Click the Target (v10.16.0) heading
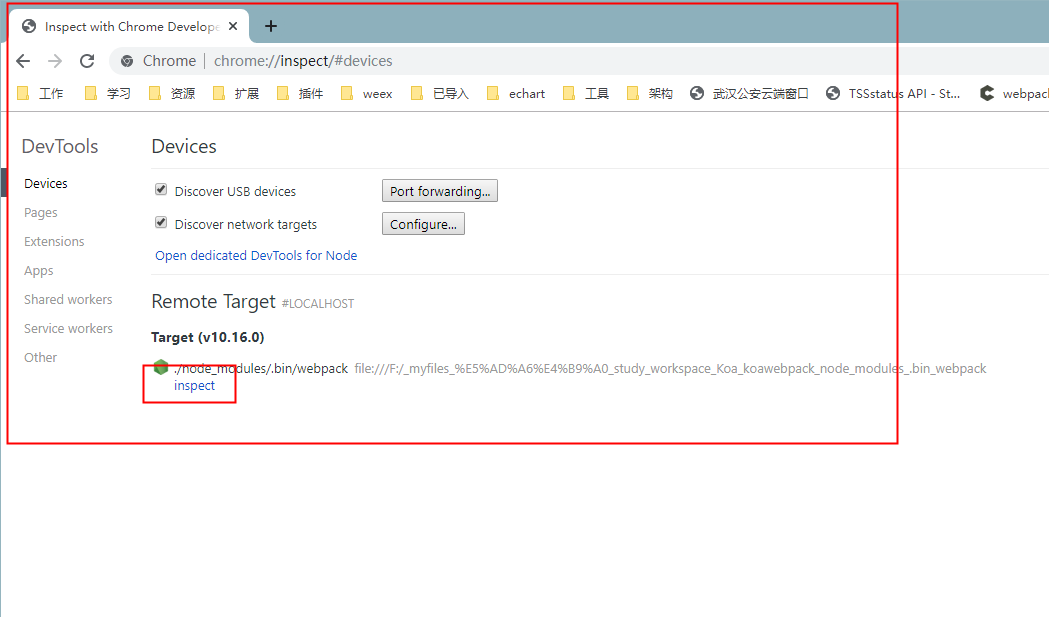The height and width of the screenshot is (617, 1049). (207, 337)
